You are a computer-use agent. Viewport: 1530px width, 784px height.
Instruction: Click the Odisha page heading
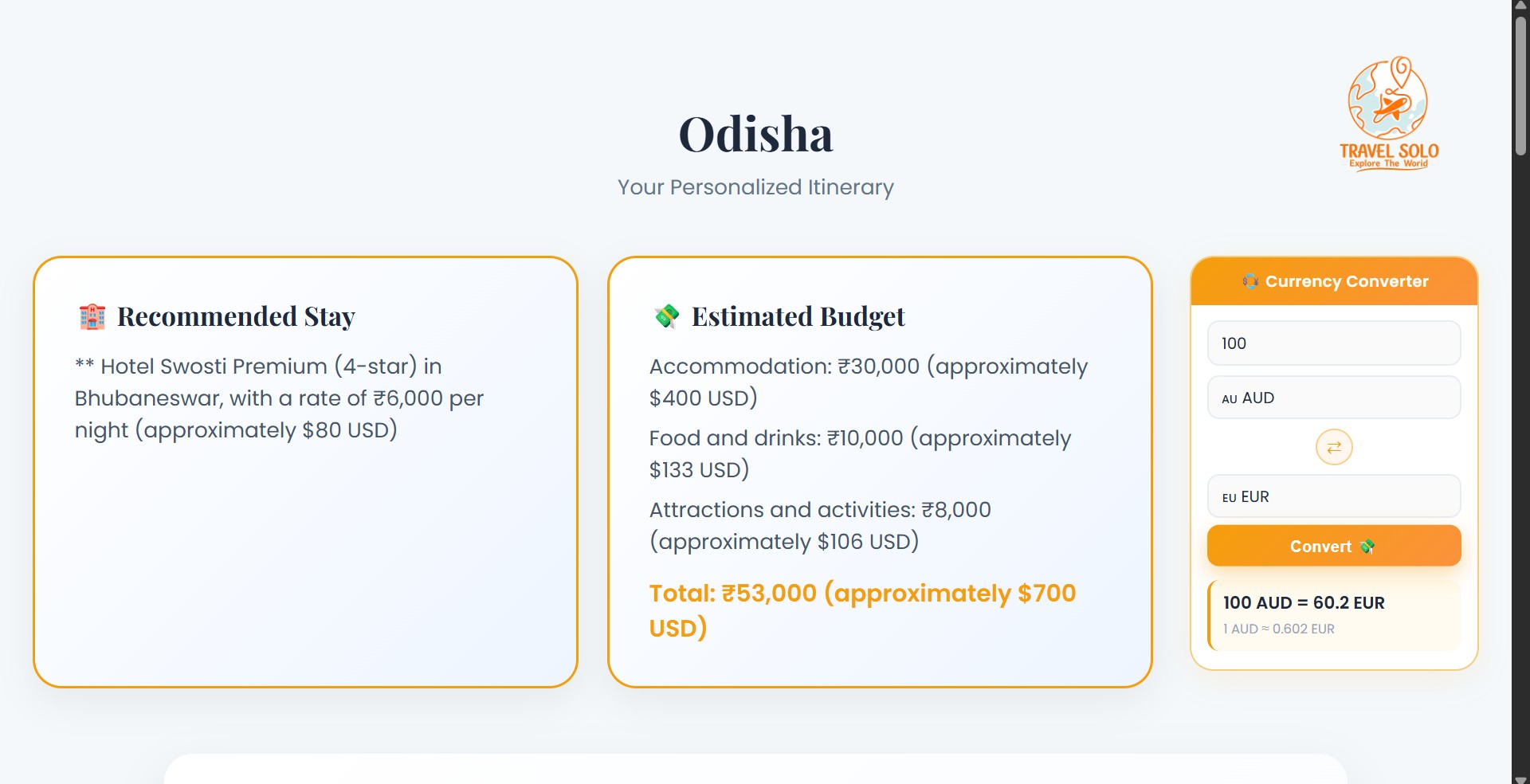point(755,134)
